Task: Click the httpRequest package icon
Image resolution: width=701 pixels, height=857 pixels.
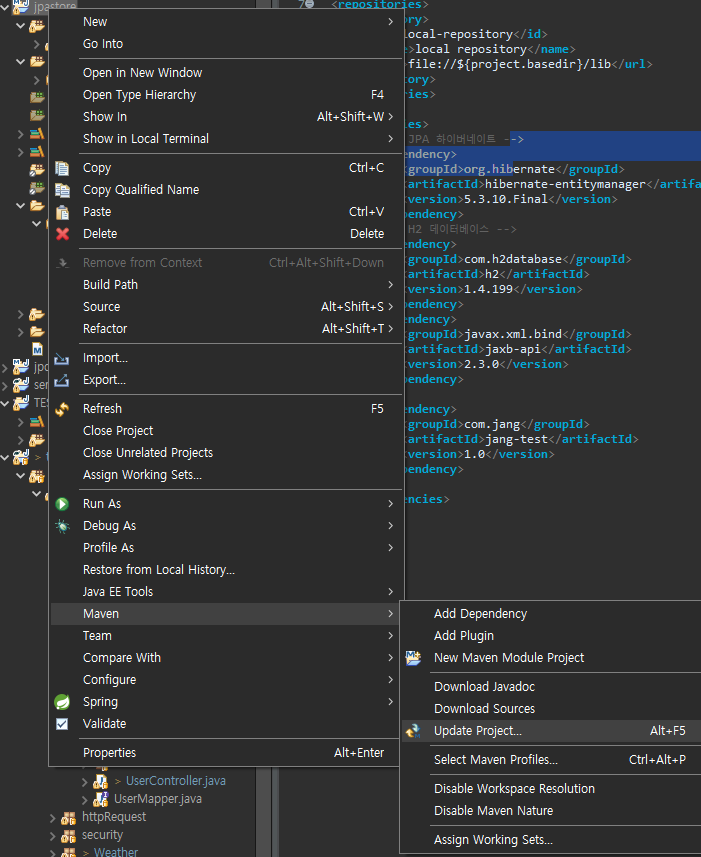Action: click(68, 818)
